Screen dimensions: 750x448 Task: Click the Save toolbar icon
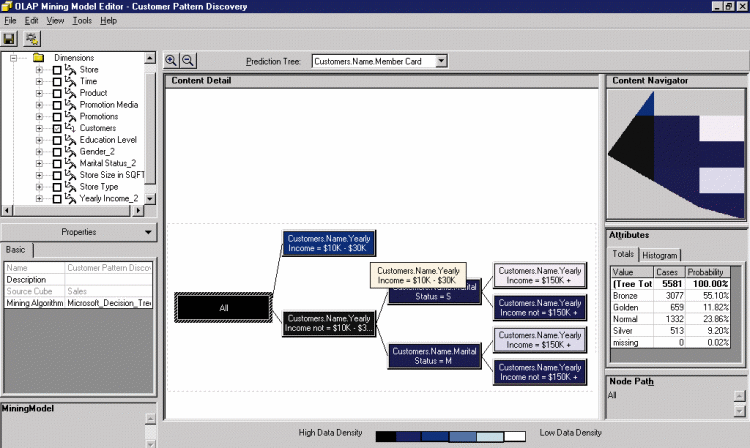click(x=10, y=39)
